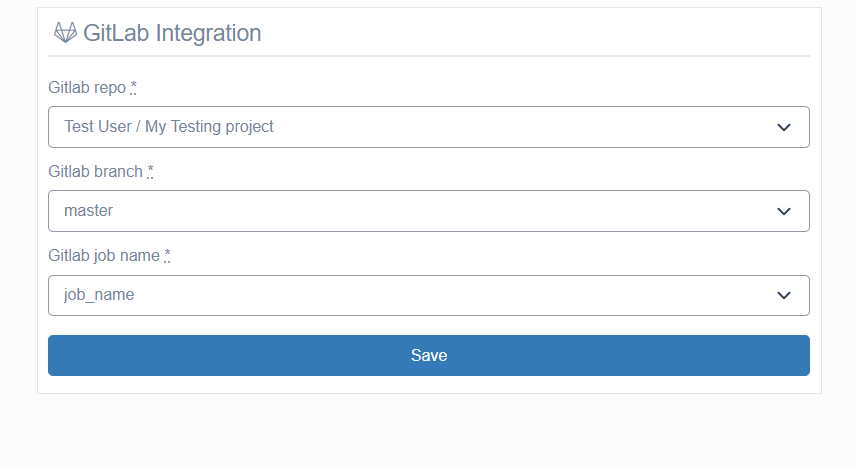Save the GitLab integration settings

click(428, 355)
